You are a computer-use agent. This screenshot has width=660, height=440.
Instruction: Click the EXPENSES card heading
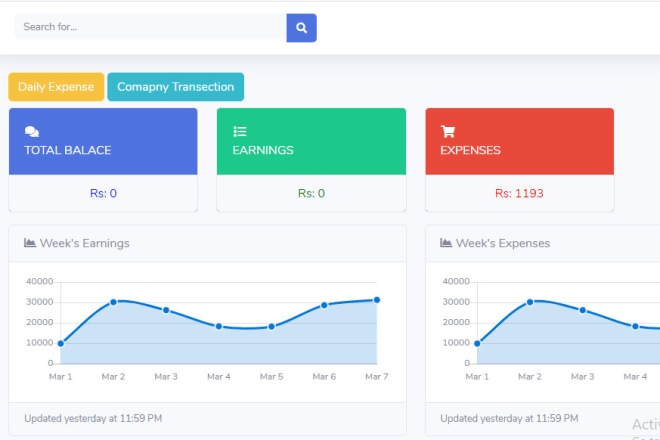pyautogui.click(x=471, y=150)
